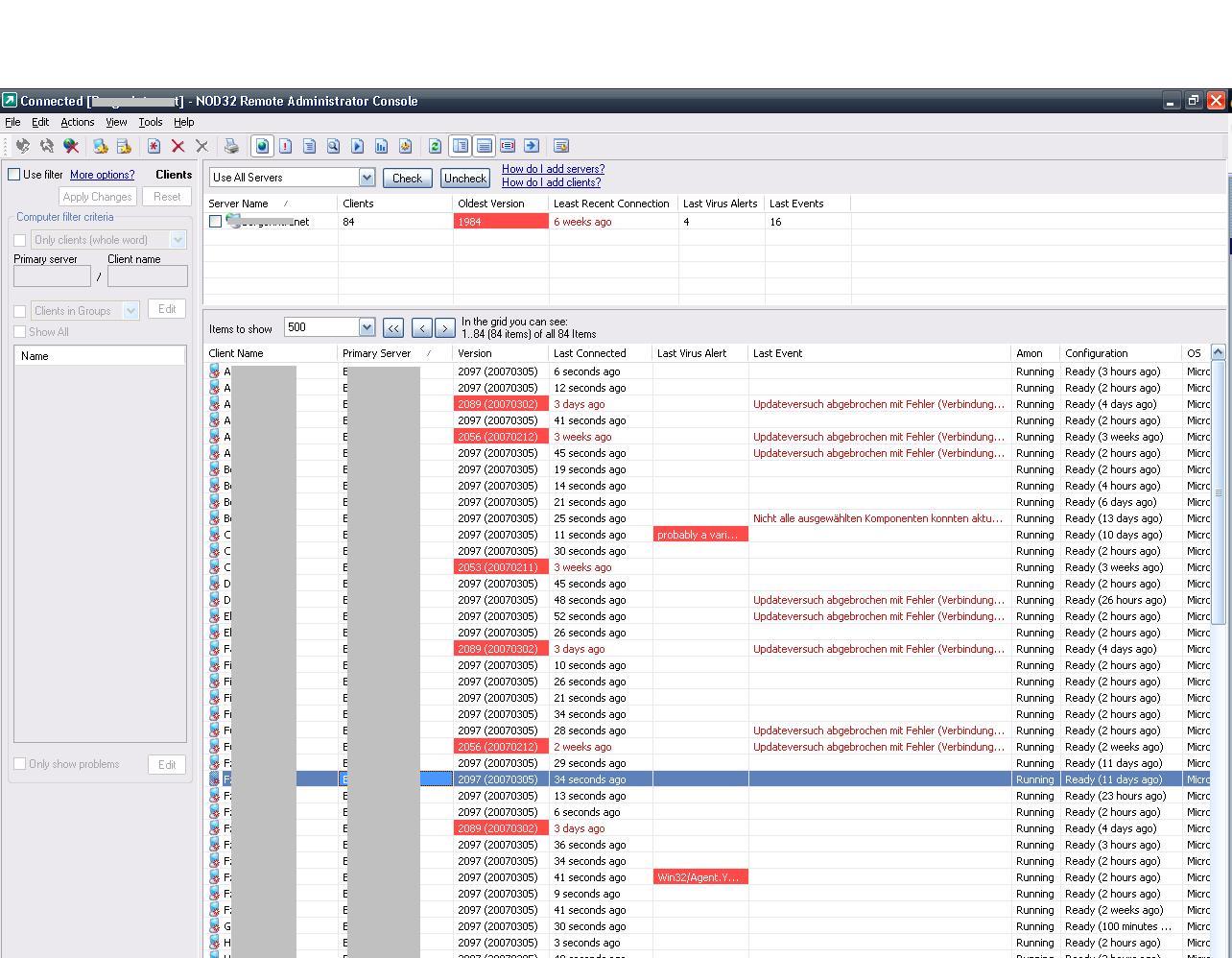1232x958 pixels.
Task: Focus the Primary server input field
Action: click(x=52, y=276)
